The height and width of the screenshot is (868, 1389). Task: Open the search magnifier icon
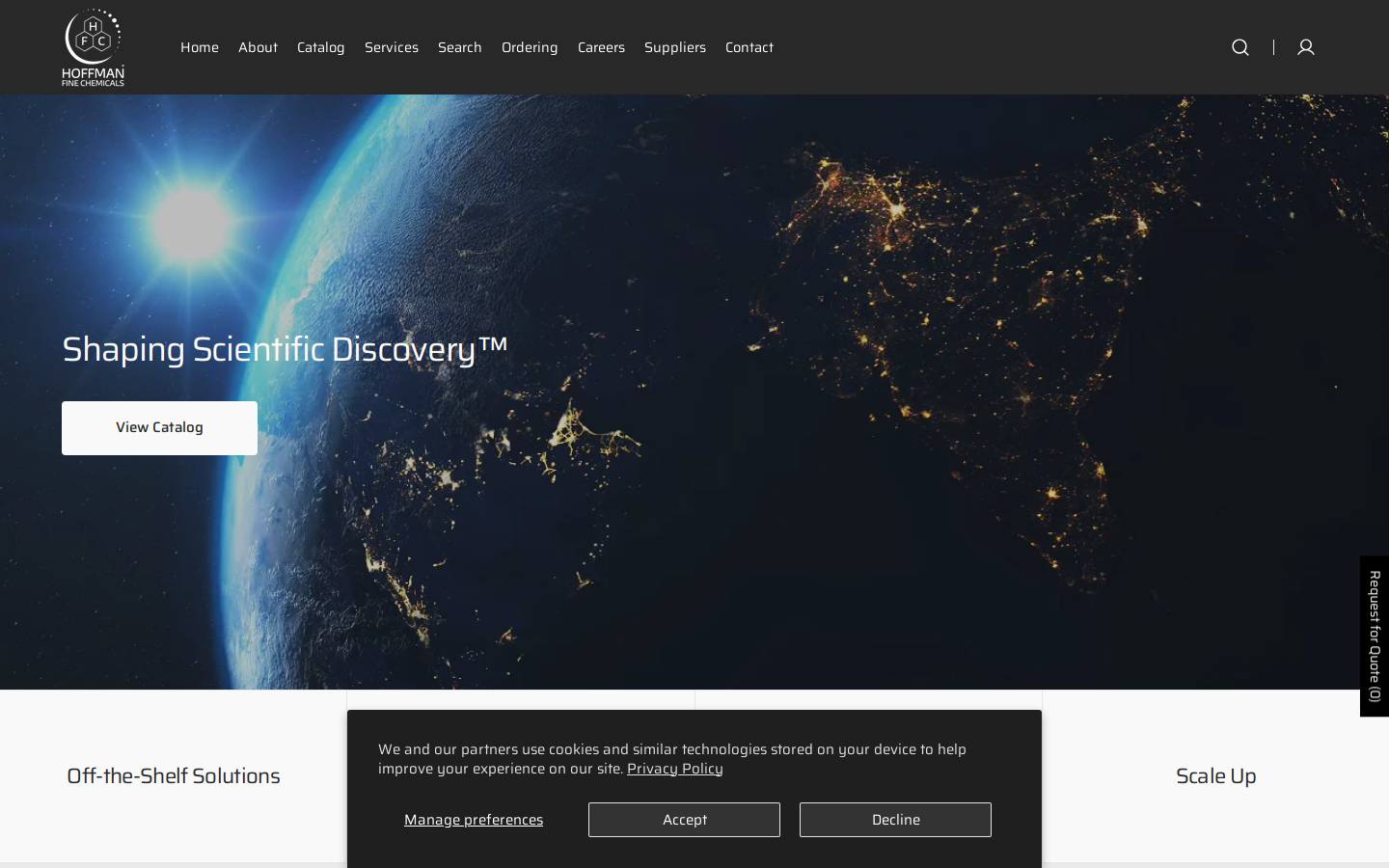coord(1240,47)
